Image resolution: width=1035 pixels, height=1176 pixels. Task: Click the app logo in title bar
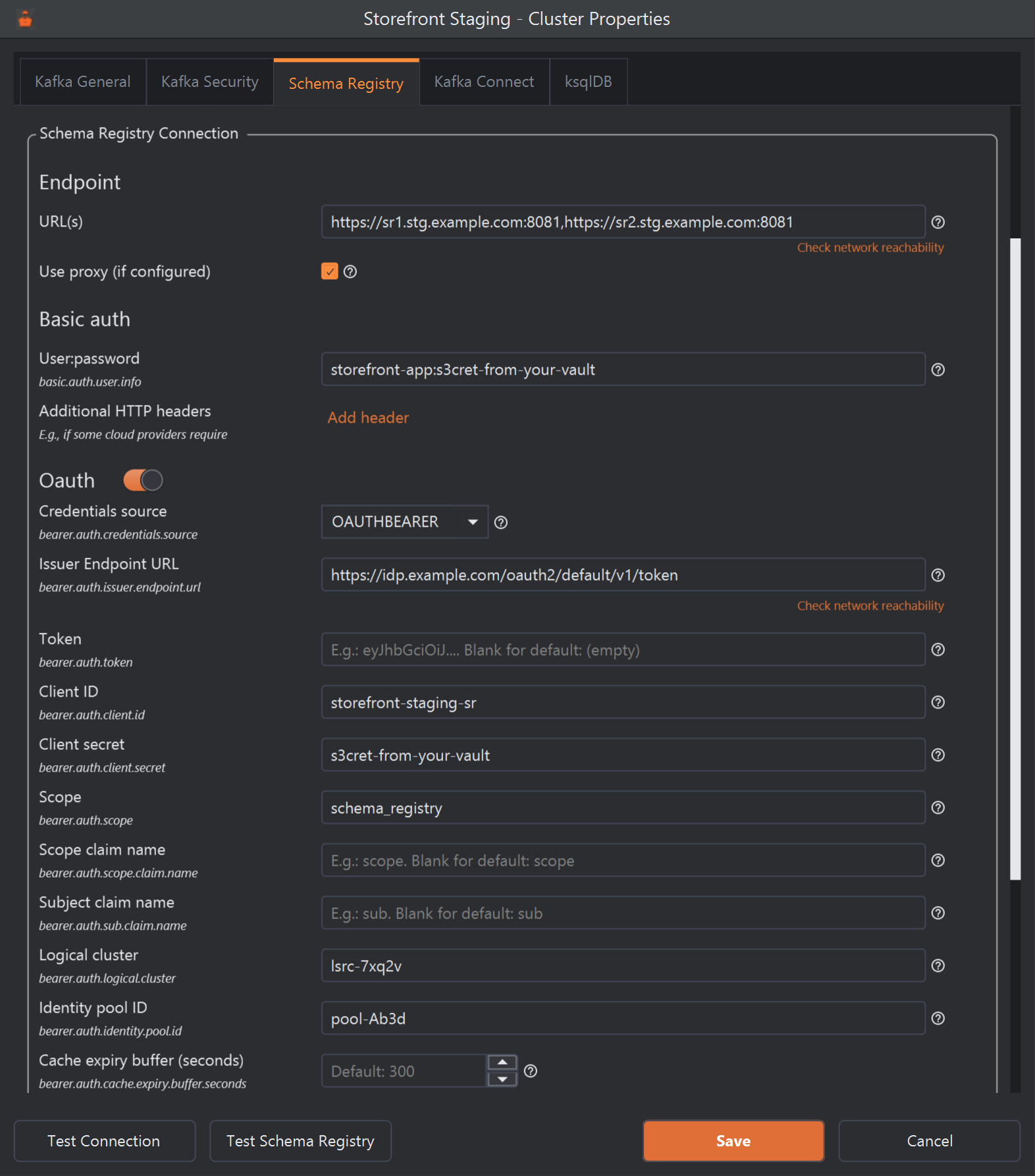point(25,19)
